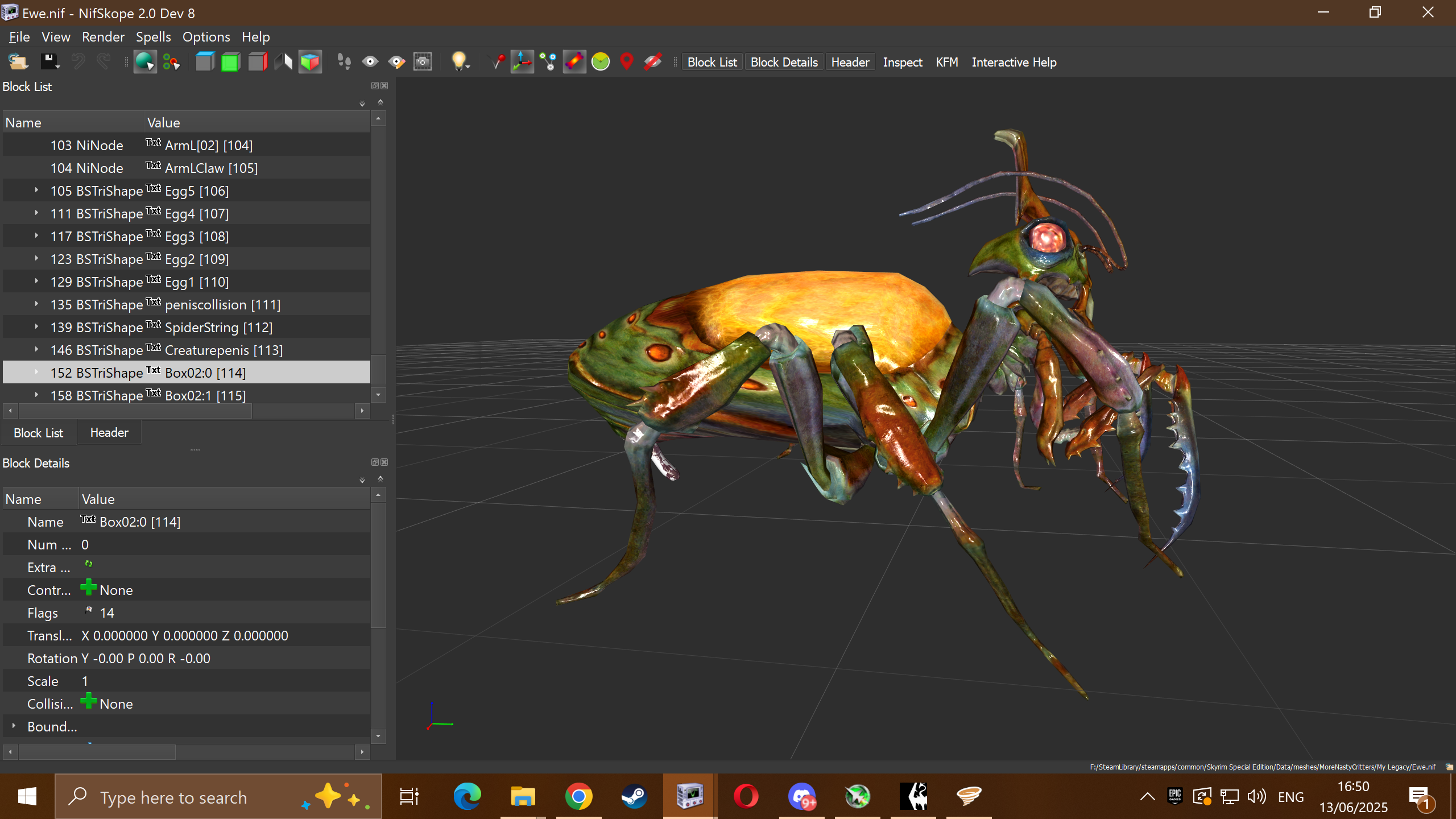Screen dimensions: 1456x819
Task: Open the Spells menu
Action: 153,37
